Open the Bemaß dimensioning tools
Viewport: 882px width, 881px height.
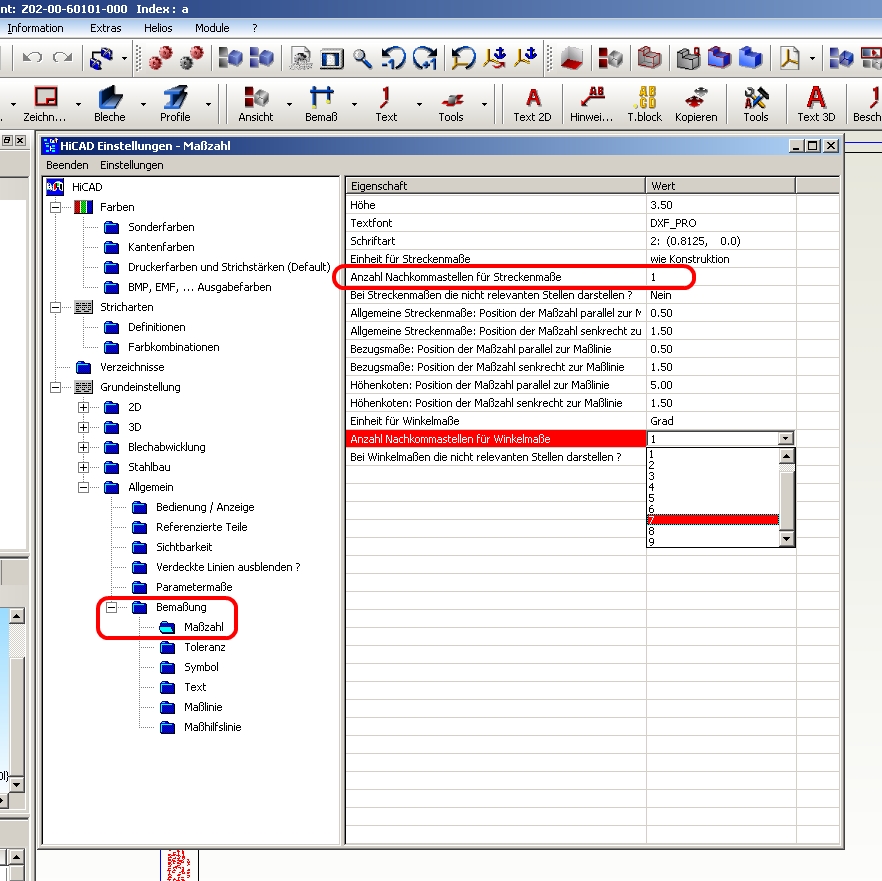[x=321, y=104]
